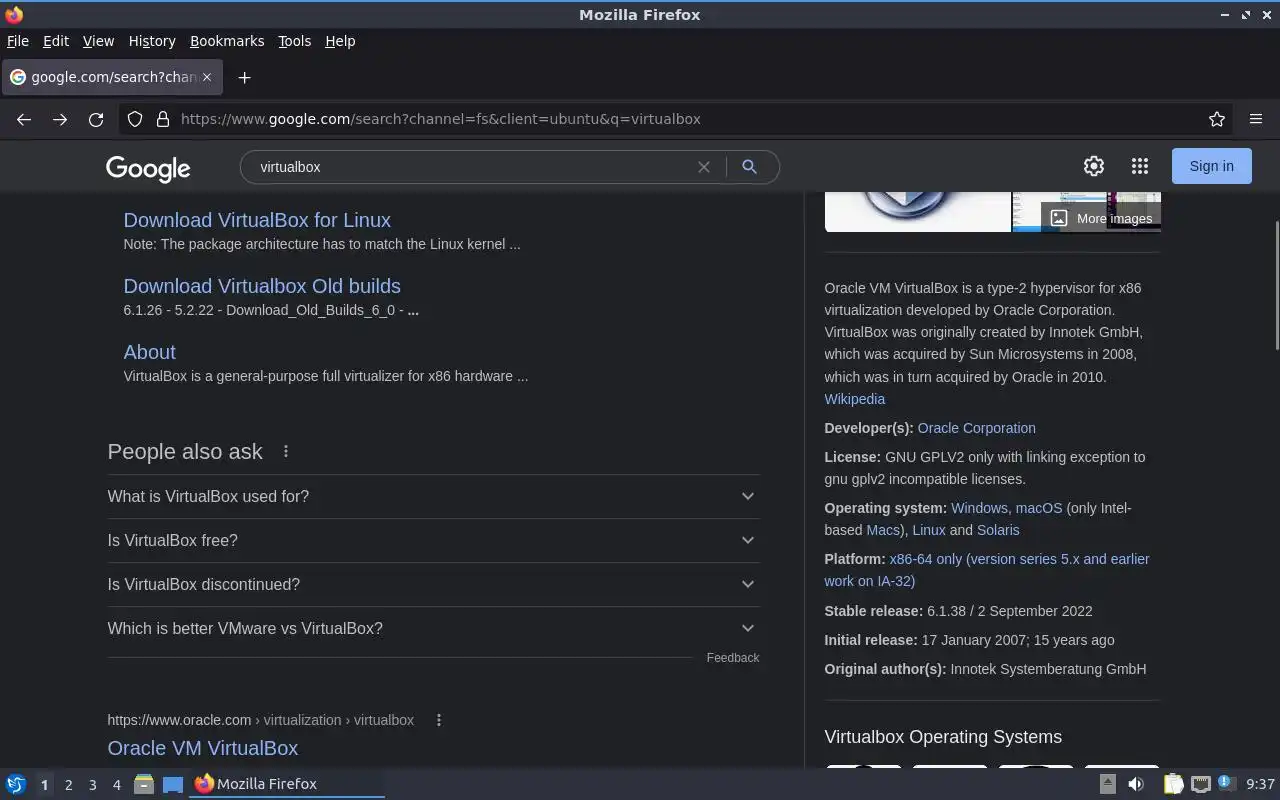This screenshot has width=1280, height=800.
Task: Click the Linux operating system link
Action: coord(929,530)
